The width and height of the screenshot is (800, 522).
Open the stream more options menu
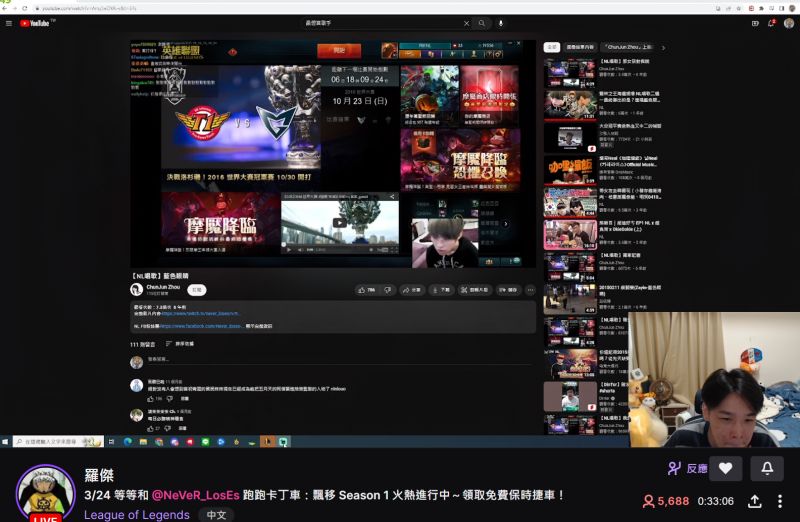pyautogui.click(x=780, y=501)
